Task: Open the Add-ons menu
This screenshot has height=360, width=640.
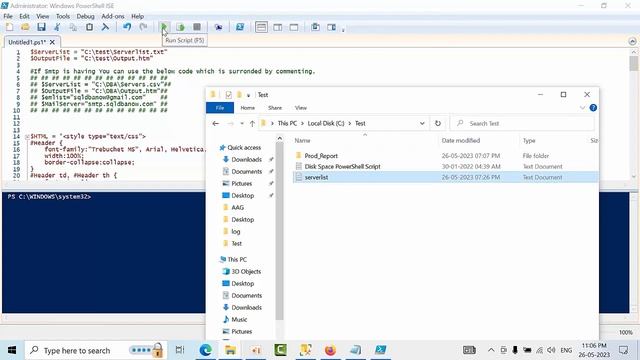Action: point(113,16)
